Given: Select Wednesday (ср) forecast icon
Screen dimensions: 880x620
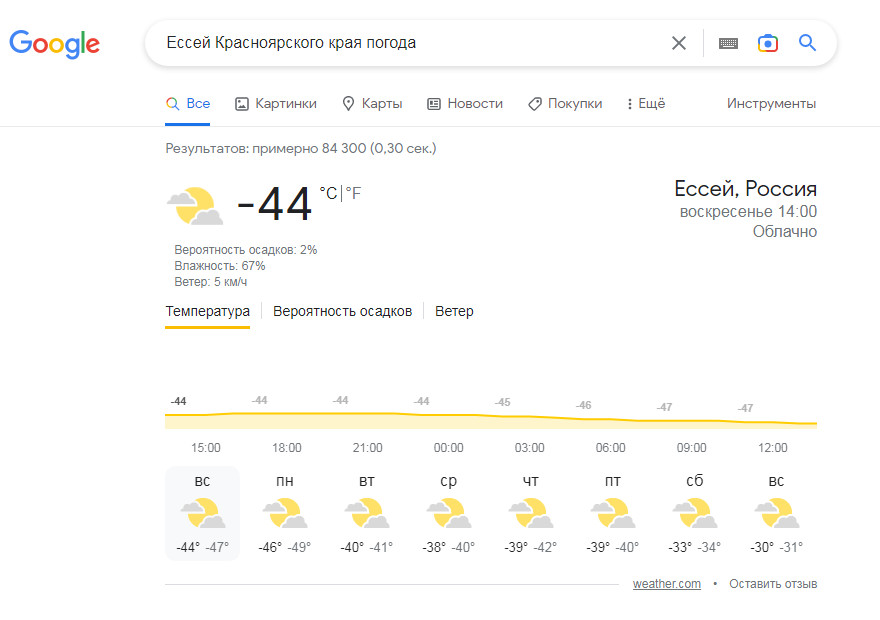Looking at the screenshot, I should click(x=448, y=513).
